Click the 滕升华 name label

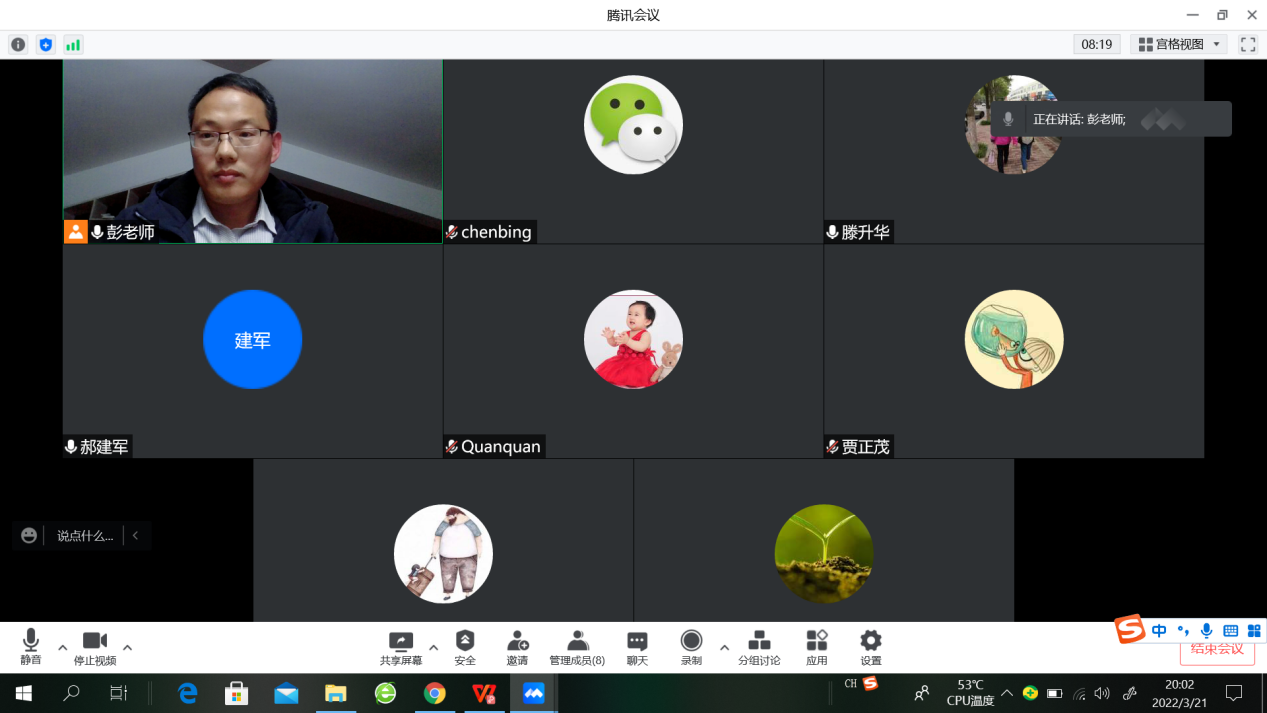click(x=865, y=232)
